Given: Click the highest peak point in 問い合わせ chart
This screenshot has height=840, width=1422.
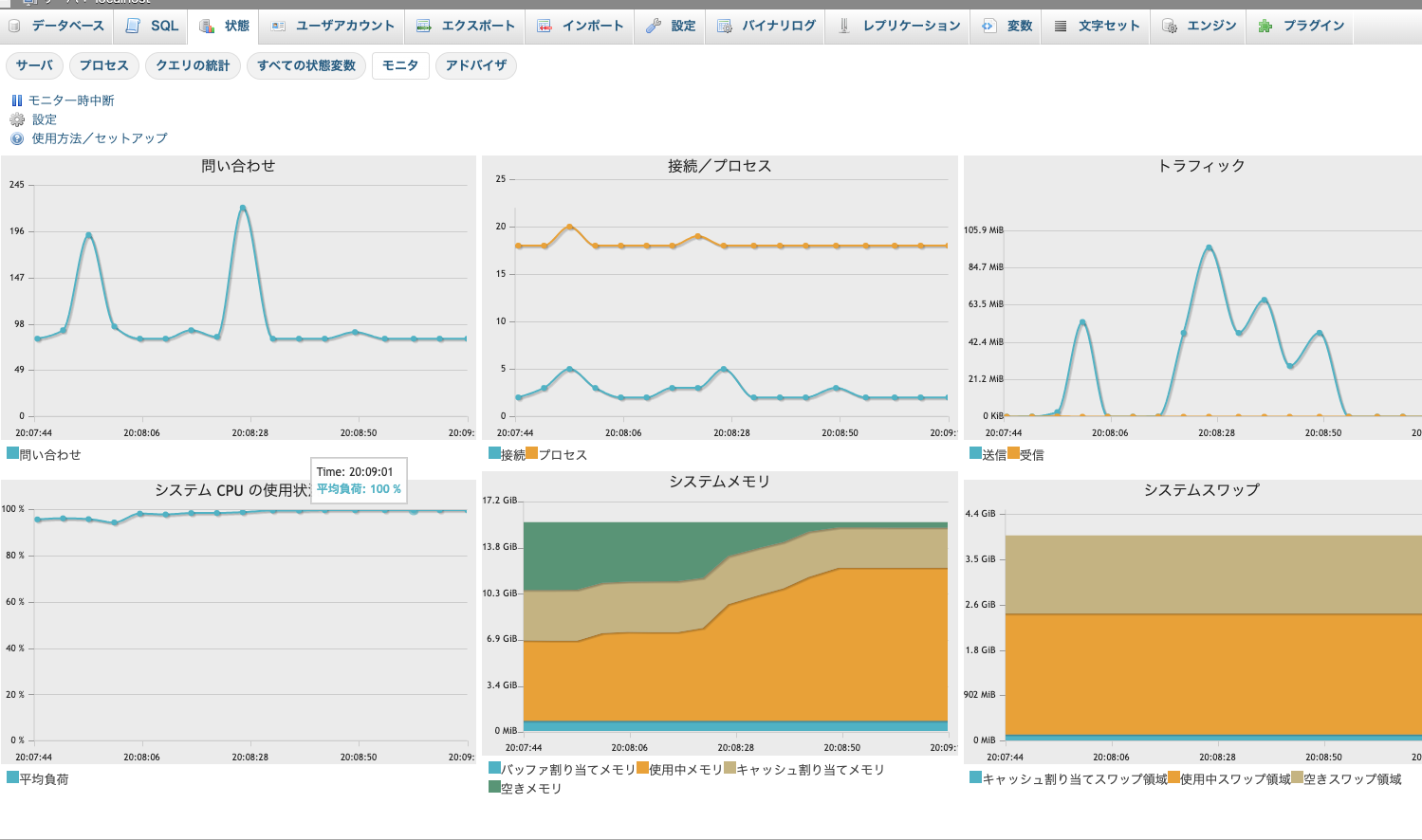Looking at the screenshot, I should pyautogui.click(x=243, y=208).
